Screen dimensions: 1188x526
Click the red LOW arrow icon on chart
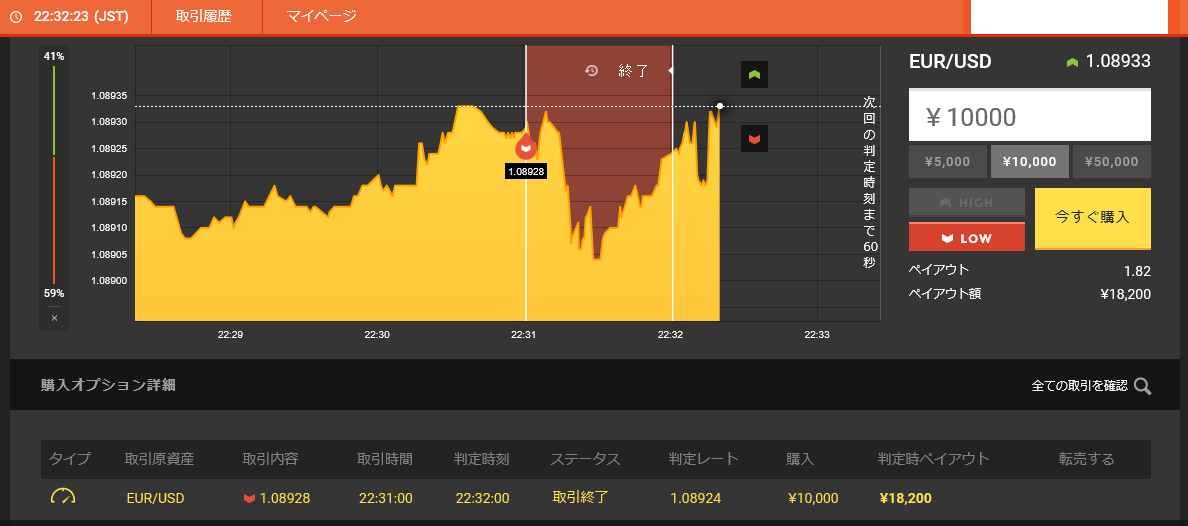(x=754, y=138)
